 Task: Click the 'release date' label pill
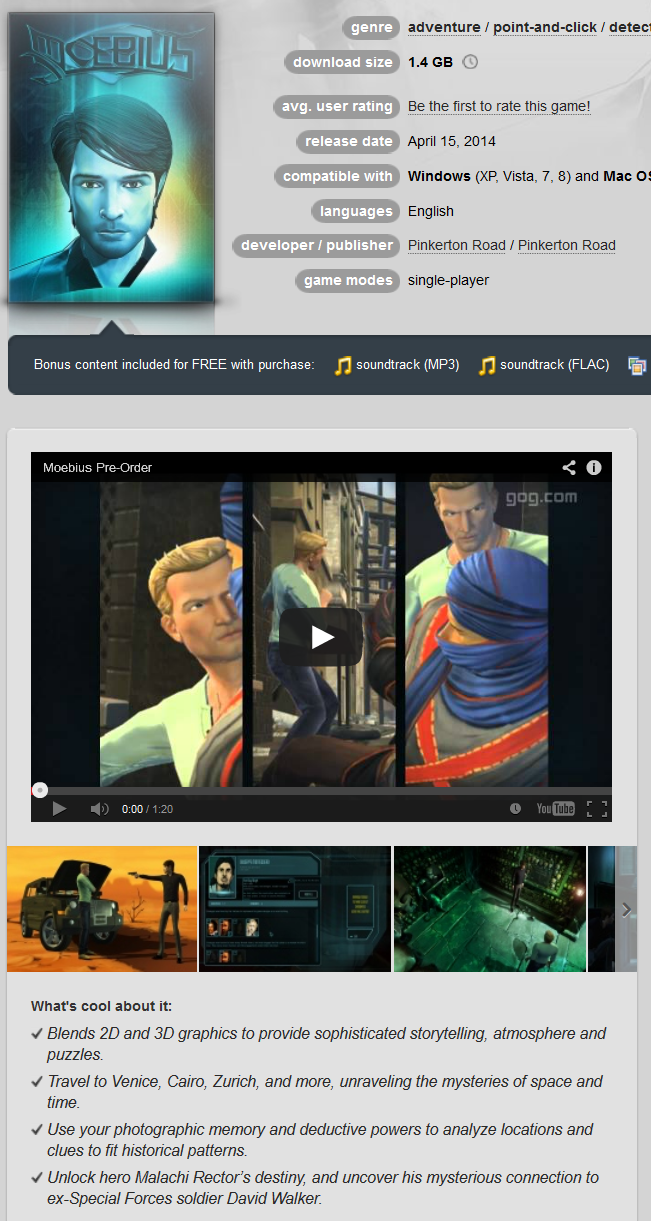tap(348, 141)
